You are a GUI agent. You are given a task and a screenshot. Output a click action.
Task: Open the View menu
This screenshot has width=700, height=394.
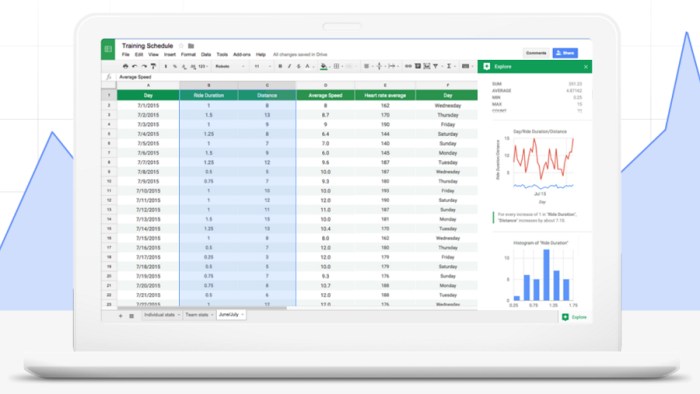[153, 54]
